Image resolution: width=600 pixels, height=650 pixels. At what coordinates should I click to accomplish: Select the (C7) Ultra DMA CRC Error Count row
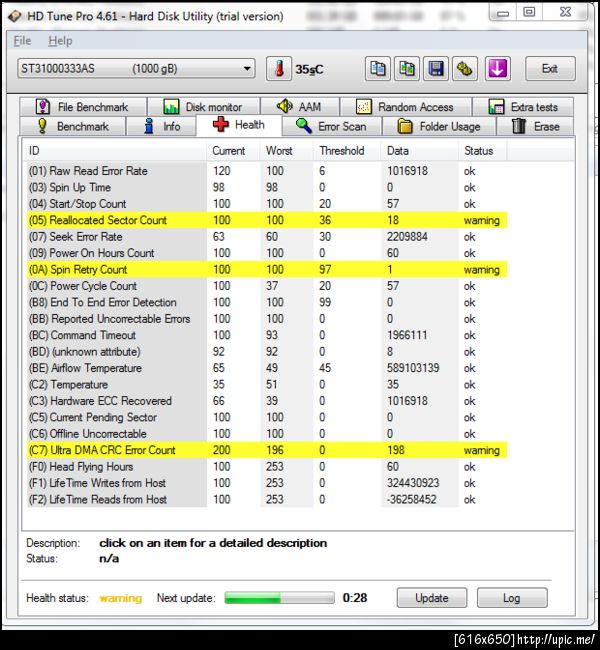point(267,450)
